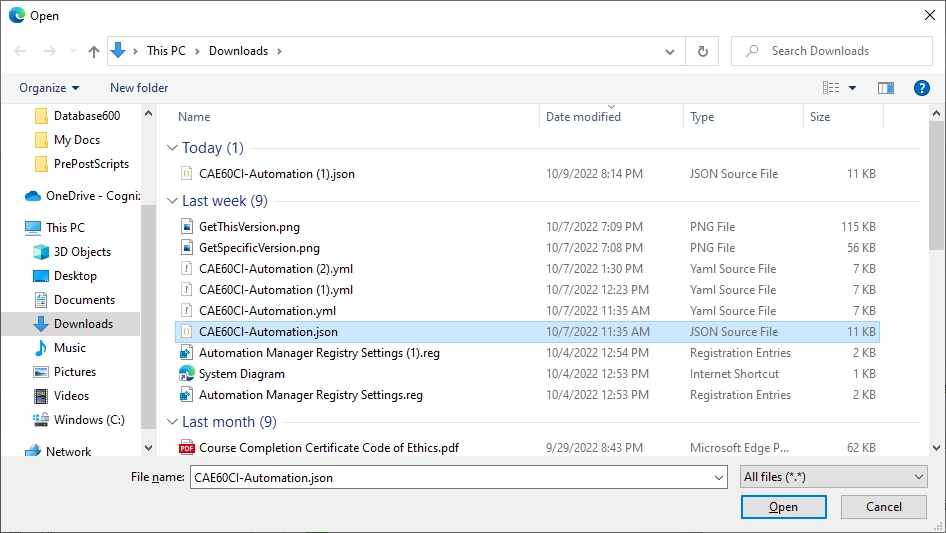The width and height of the screenshot is (946, 533).
Task: Select the System Diagram internet shortcut
Action: coord(241,374)
